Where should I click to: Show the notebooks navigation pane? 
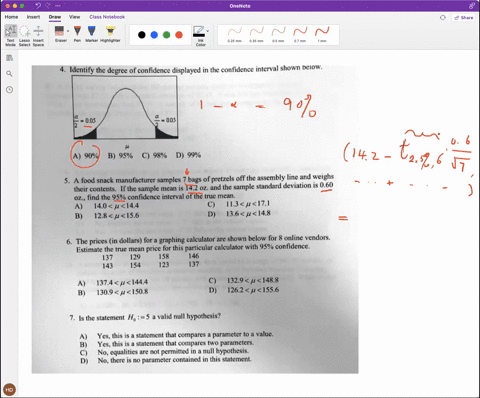9,58
